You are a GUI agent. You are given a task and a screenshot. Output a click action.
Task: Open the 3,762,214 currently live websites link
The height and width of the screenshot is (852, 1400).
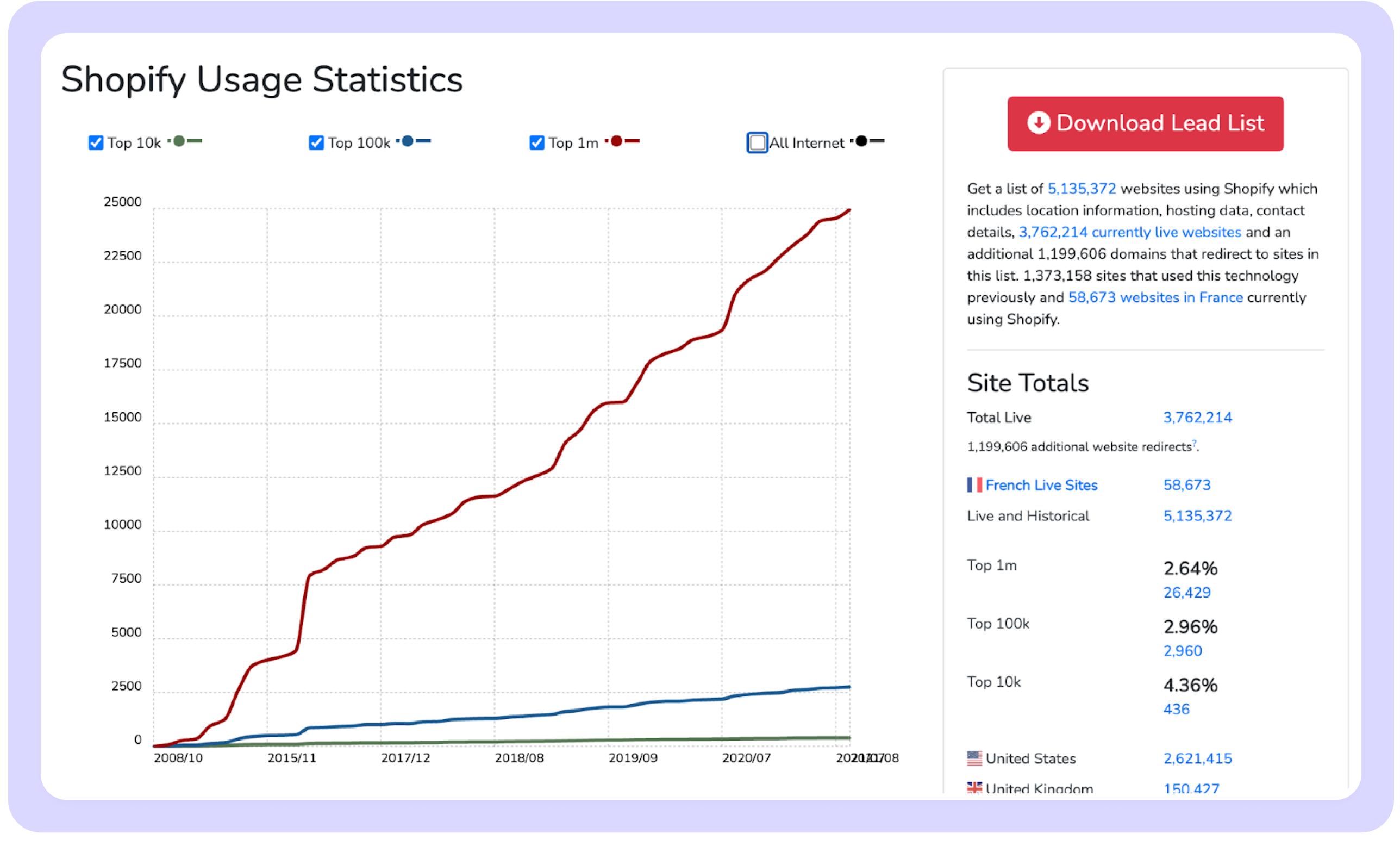coord(1129,232)
